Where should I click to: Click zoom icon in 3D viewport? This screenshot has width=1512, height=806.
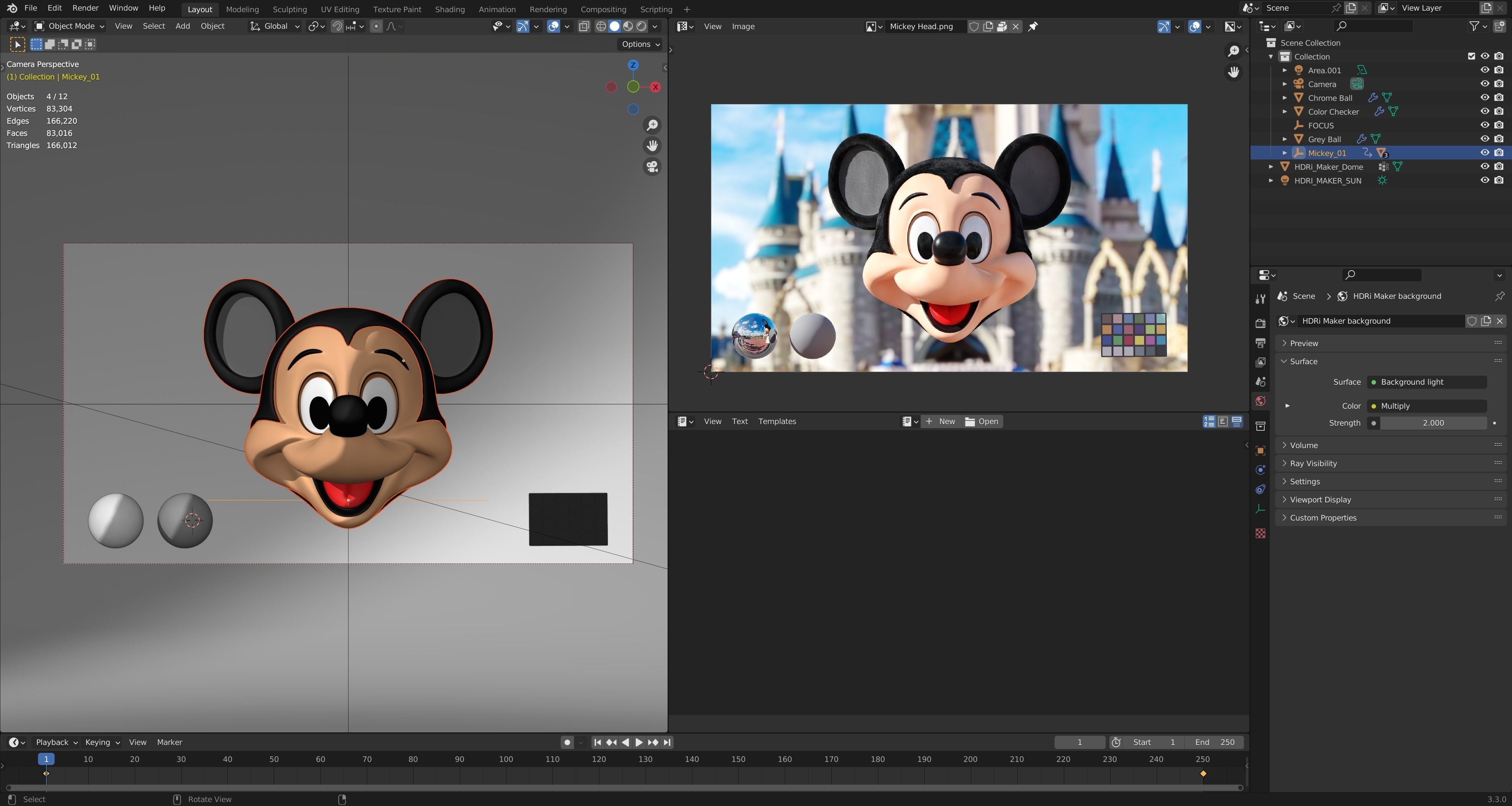[x=652, y=125]
